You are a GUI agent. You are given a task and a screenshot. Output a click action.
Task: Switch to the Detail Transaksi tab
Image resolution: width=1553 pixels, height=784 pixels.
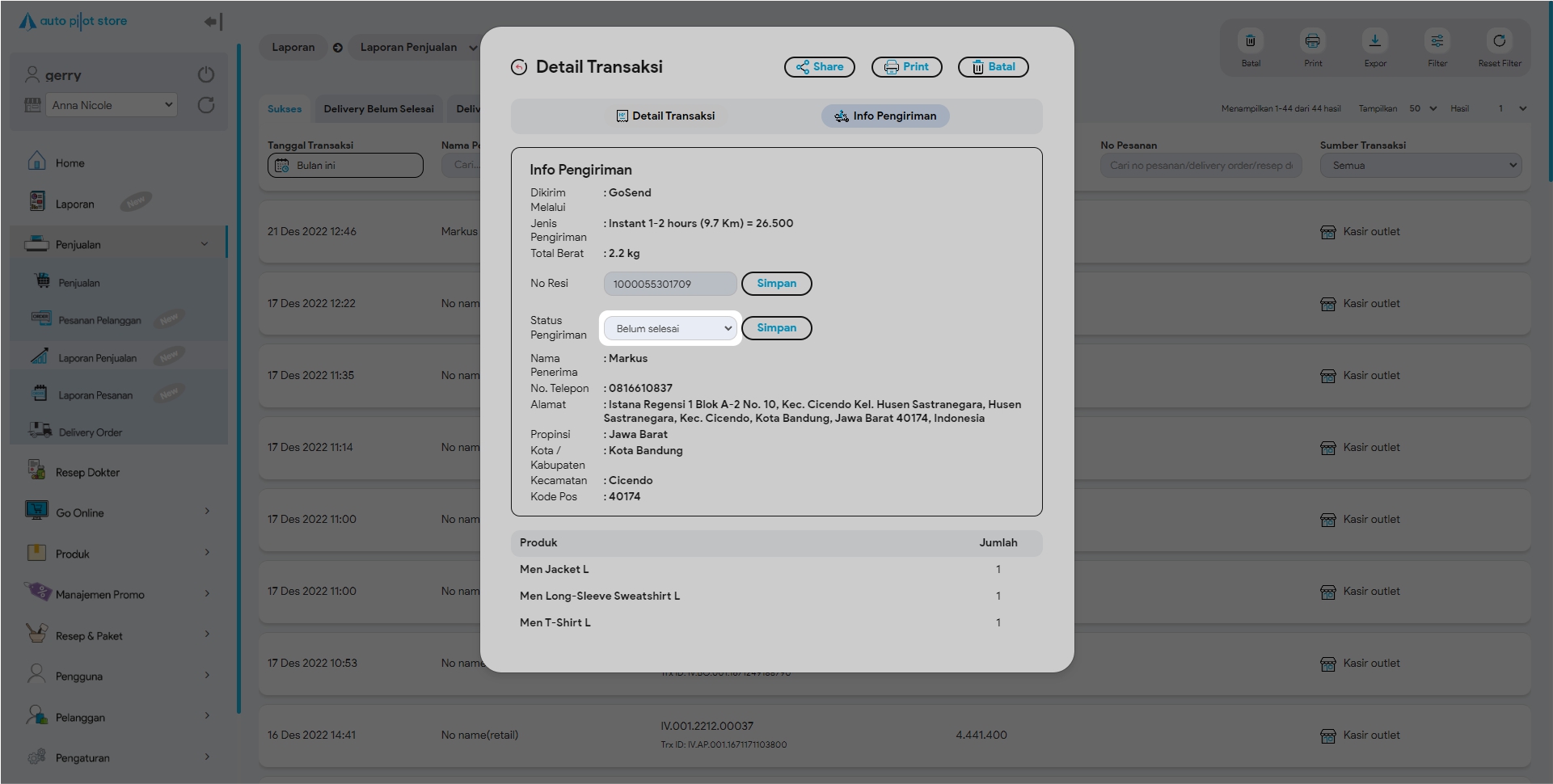coord(665,116)
